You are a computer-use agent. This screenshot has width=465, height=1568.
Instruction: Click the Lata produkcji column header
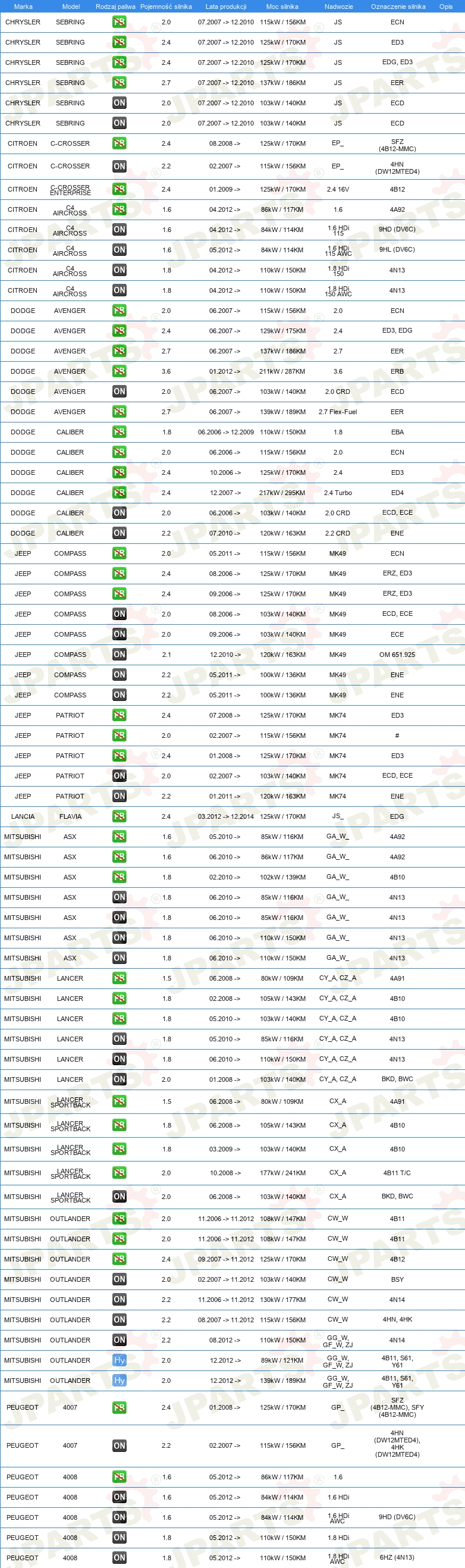click(x=226, y=7)
